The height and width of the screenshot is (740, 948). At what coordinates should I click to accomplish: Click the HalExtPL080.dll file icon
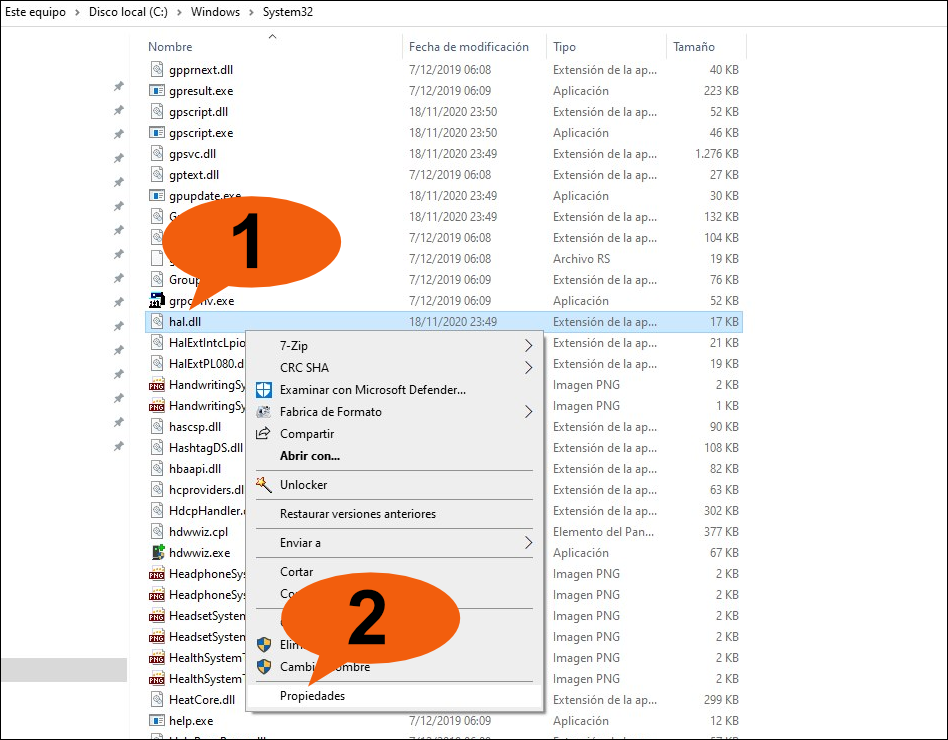coord(157,363)
